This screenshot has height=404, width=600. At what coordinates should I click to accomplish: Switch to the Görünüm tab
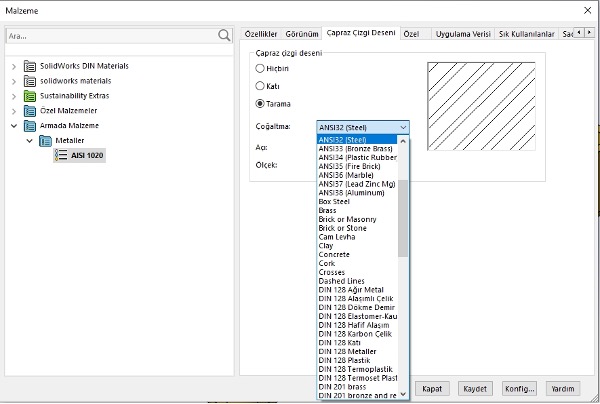tap(302, 34)
